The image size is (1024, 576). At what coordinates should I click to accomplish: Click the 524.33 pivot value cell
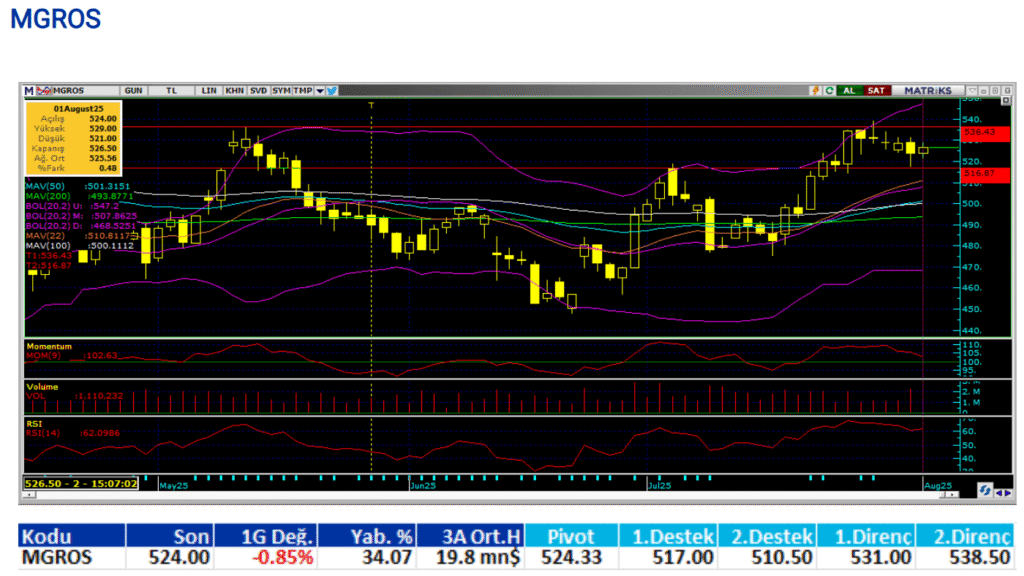coord(571,558)
